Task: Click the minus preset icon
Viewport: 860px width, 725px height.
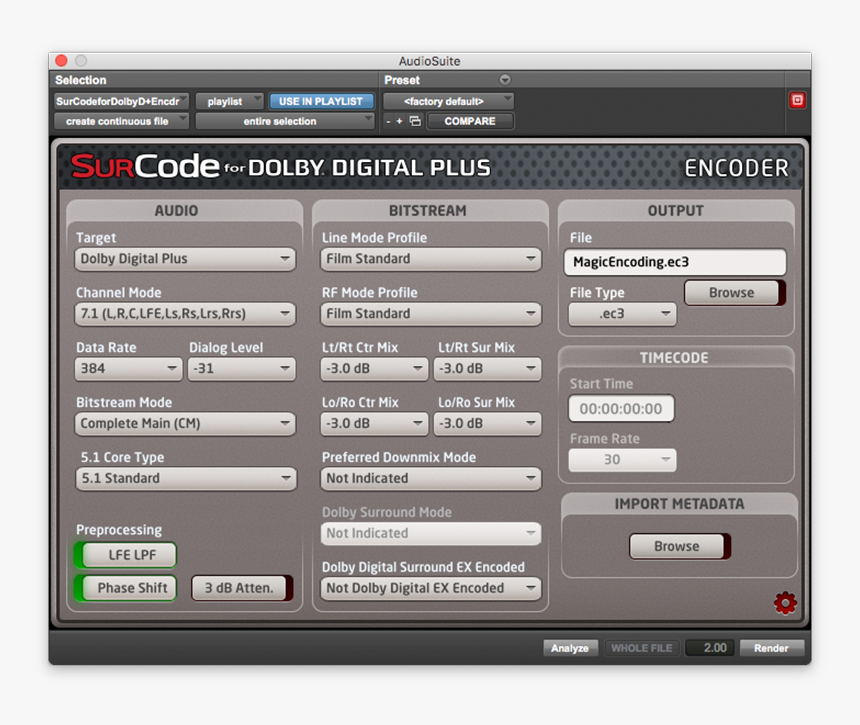Action: point(388,121)
